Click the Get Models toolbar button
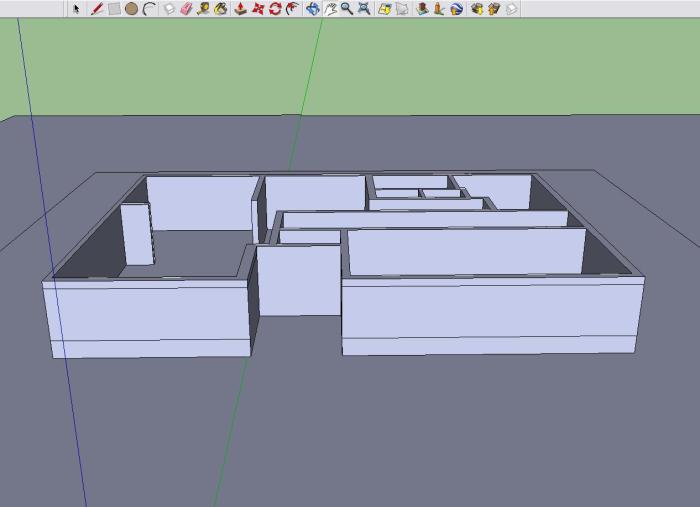Screen dimensions: 700x507 click(477, 9)
